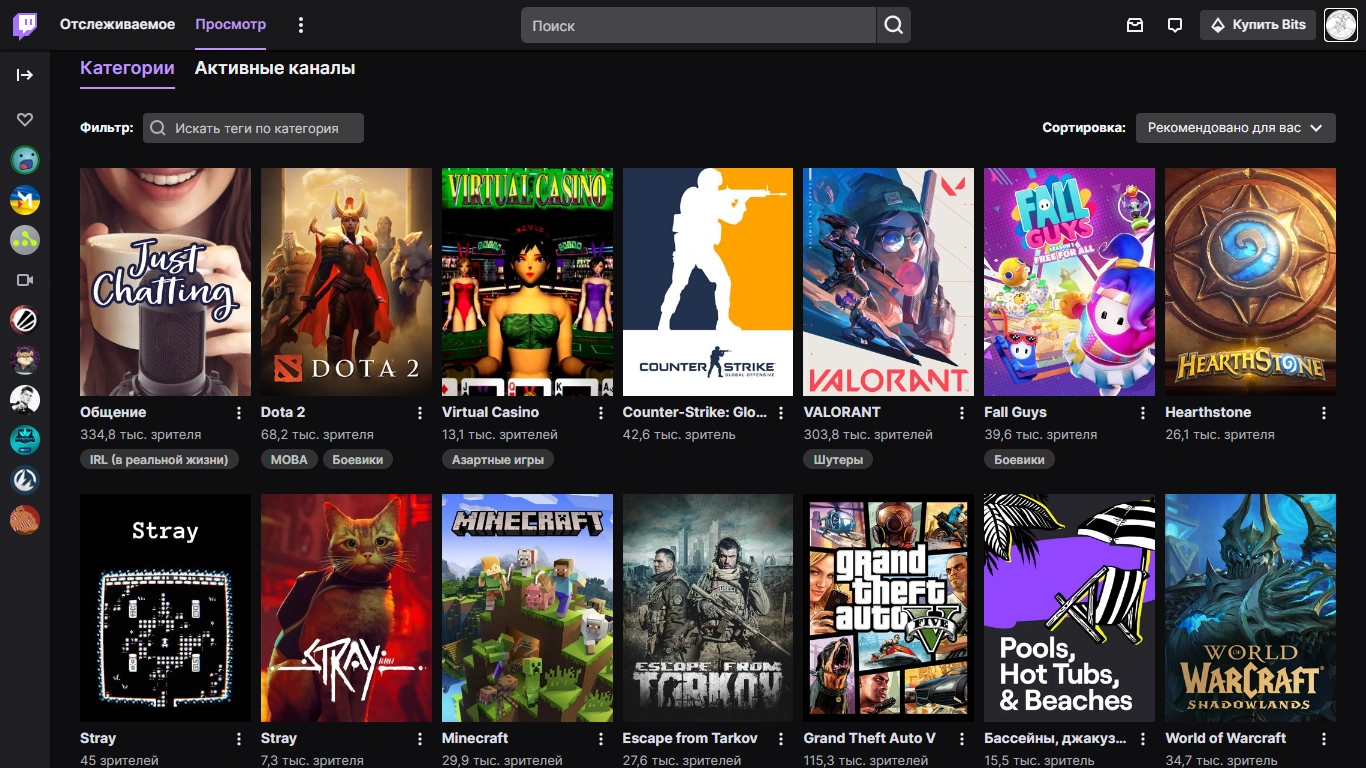Click the Общение category title
Image resolution: width=1366 pixels, height=768 pixels.
(x=113, y=412)
